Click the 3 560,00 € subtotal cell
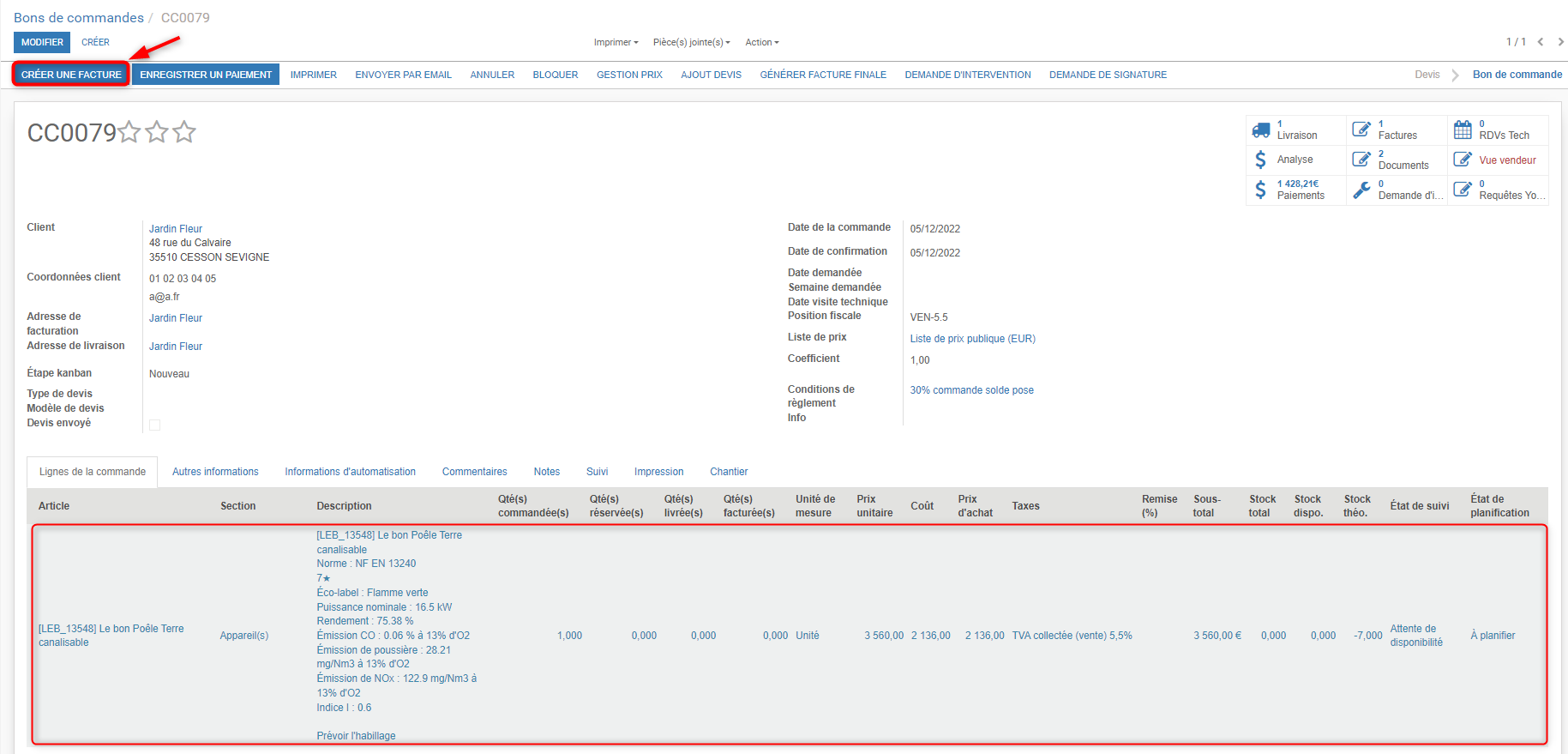Viewport: 1568px width, 754px height. pos(1217,636)
